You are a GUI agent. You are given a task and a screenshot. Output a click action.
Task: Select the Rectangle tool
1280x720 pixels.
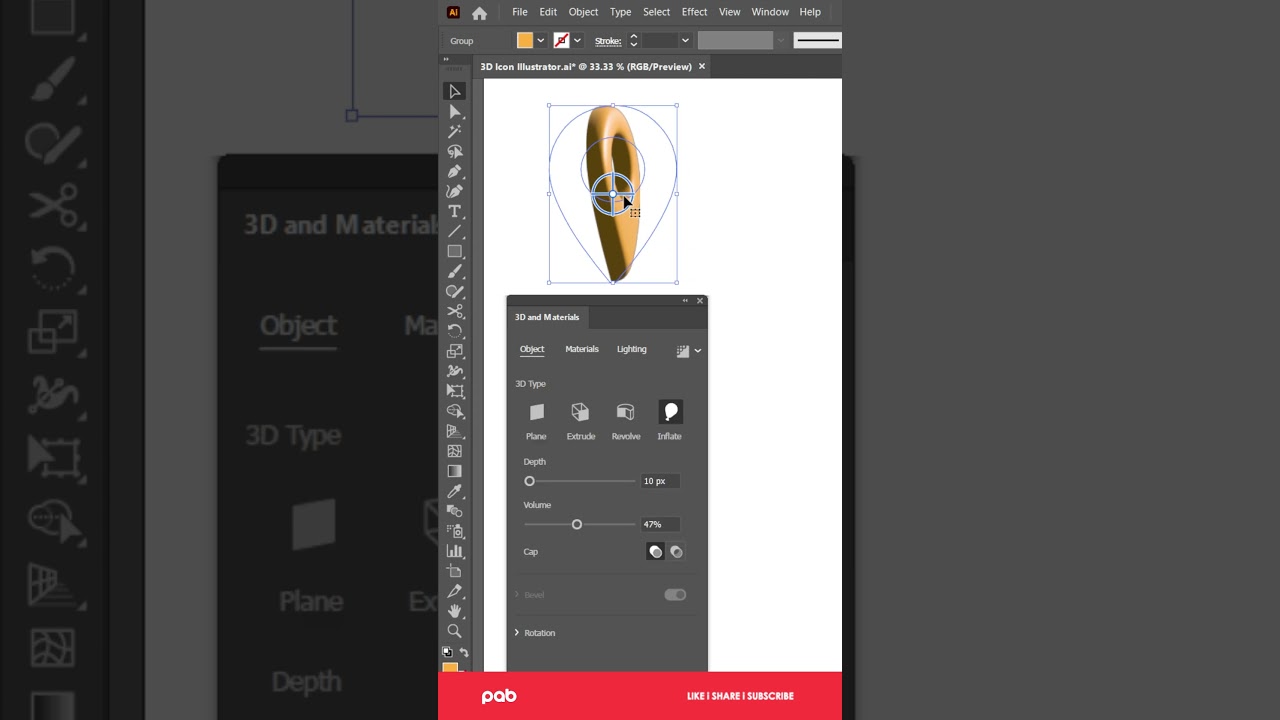[455, 251]
